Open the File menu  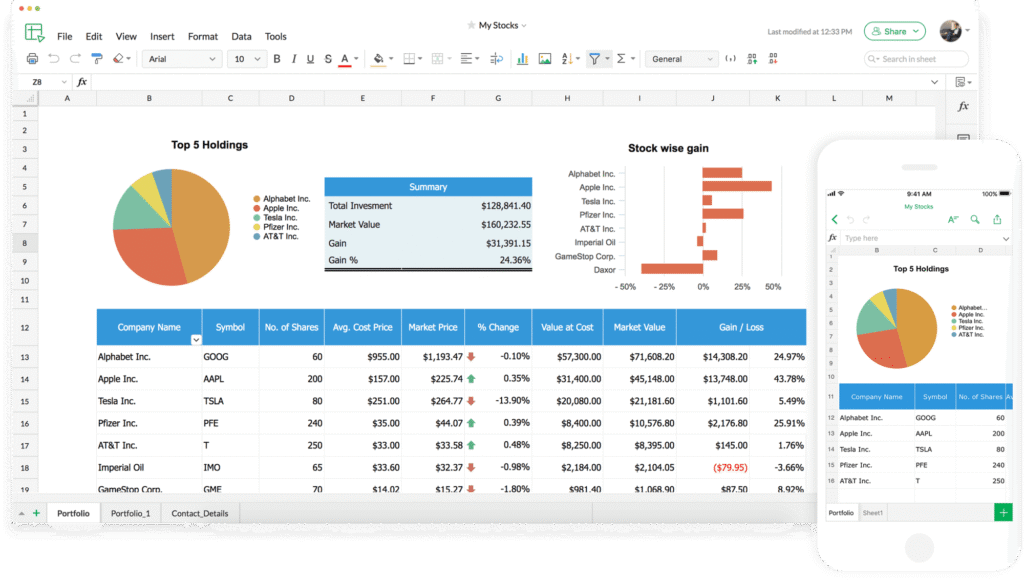[65, 37]
